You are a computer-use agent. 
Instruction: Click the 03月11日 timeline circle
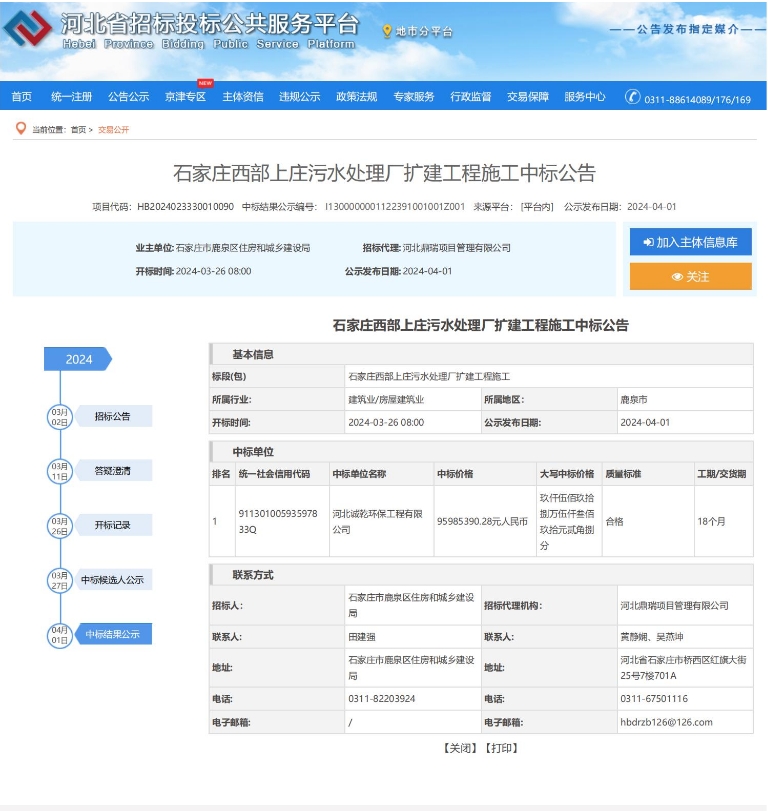click(60, 470)
